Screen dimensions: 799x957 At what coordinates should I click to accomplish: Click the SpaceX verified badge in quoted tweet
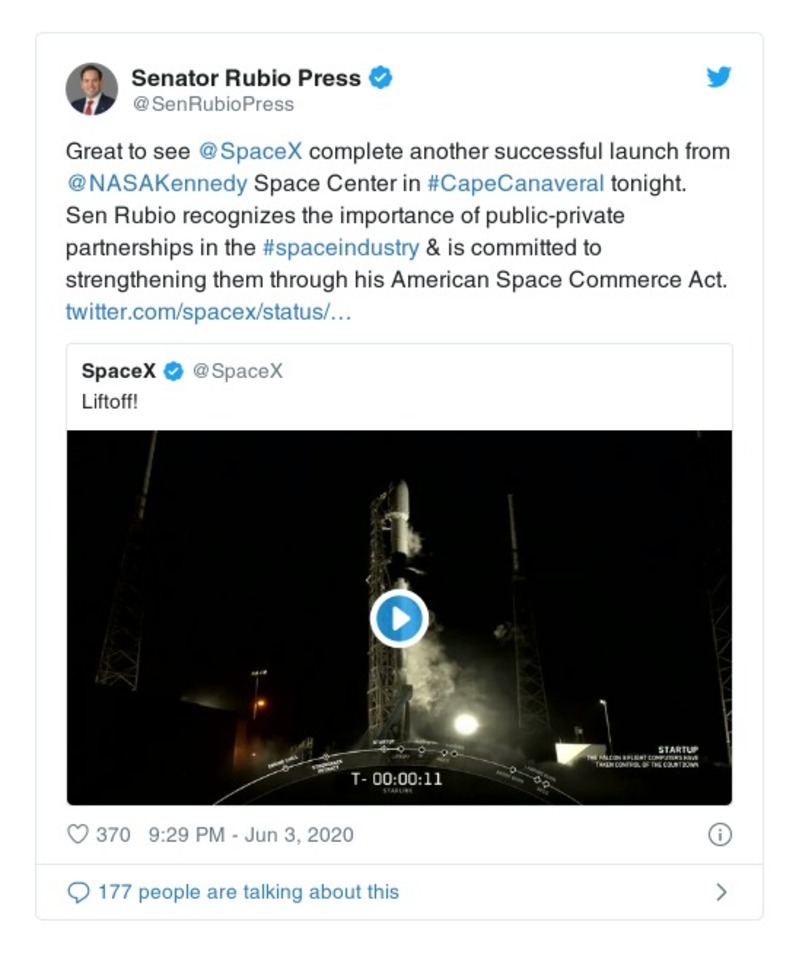pos(173,371)
